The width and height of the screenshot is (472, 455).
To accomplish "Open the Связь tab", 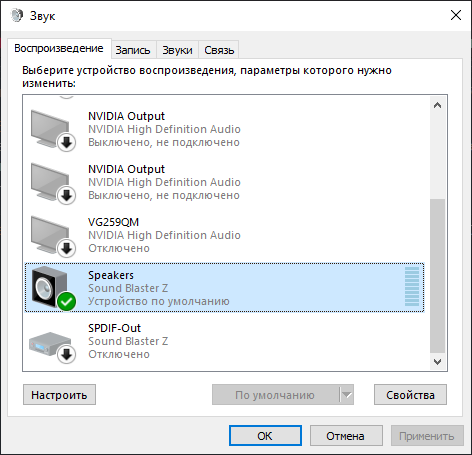I will click(x=219, y=50).
